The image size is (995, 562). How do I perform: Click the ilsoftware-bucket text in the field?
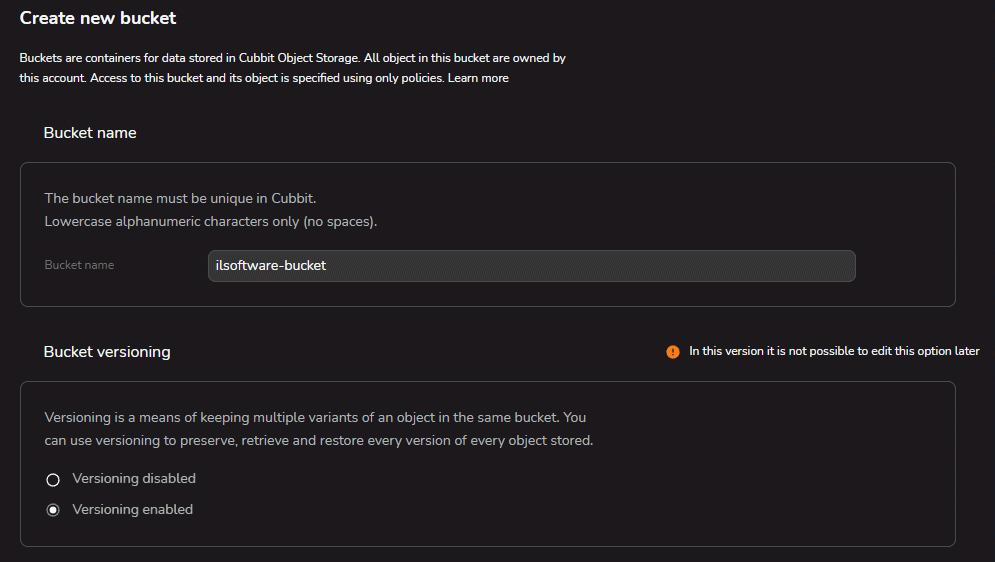click(x=271, y=266)
